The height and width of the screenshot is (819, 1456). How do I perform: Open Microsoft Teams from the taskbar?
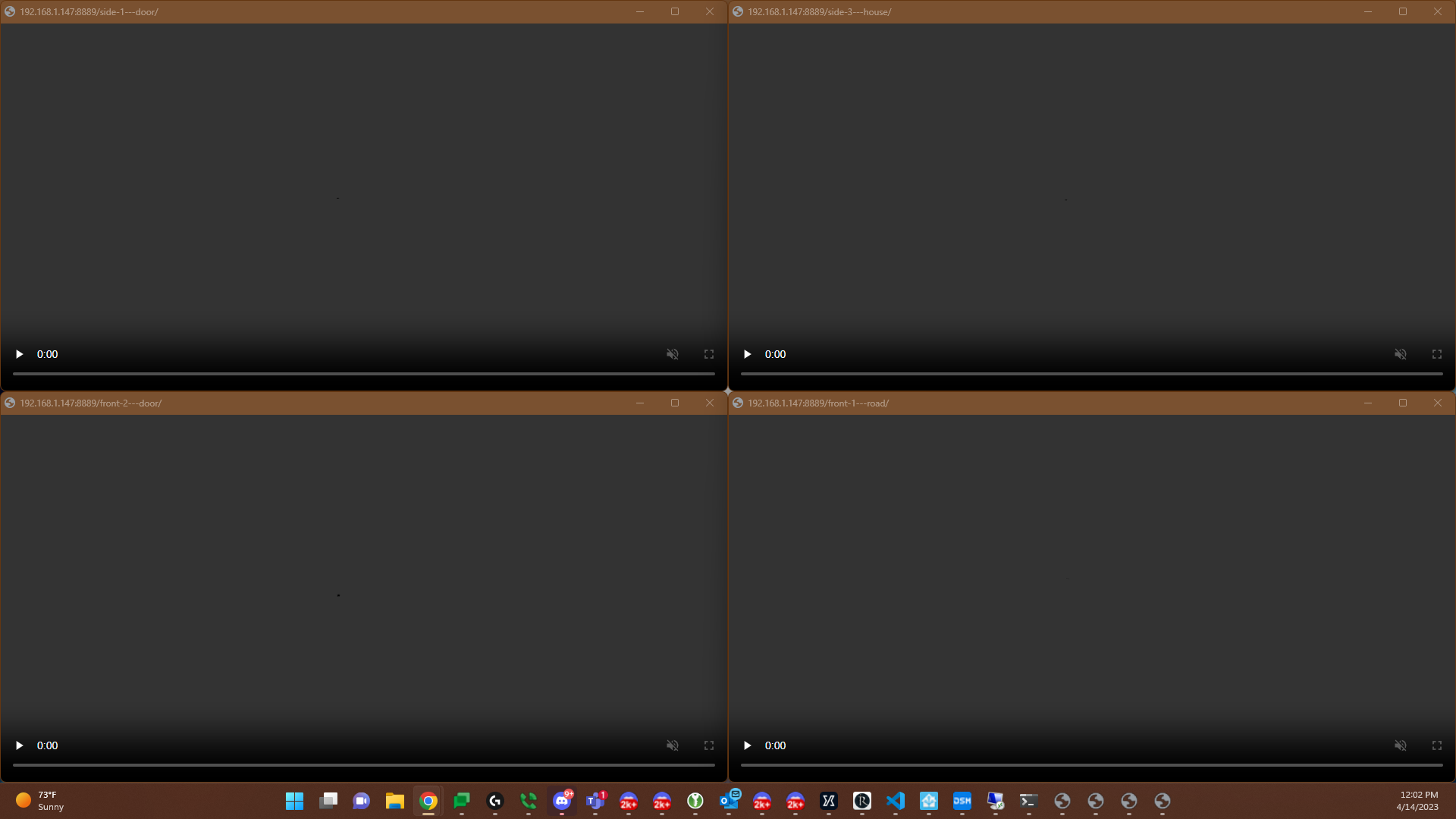coord(596,802)
